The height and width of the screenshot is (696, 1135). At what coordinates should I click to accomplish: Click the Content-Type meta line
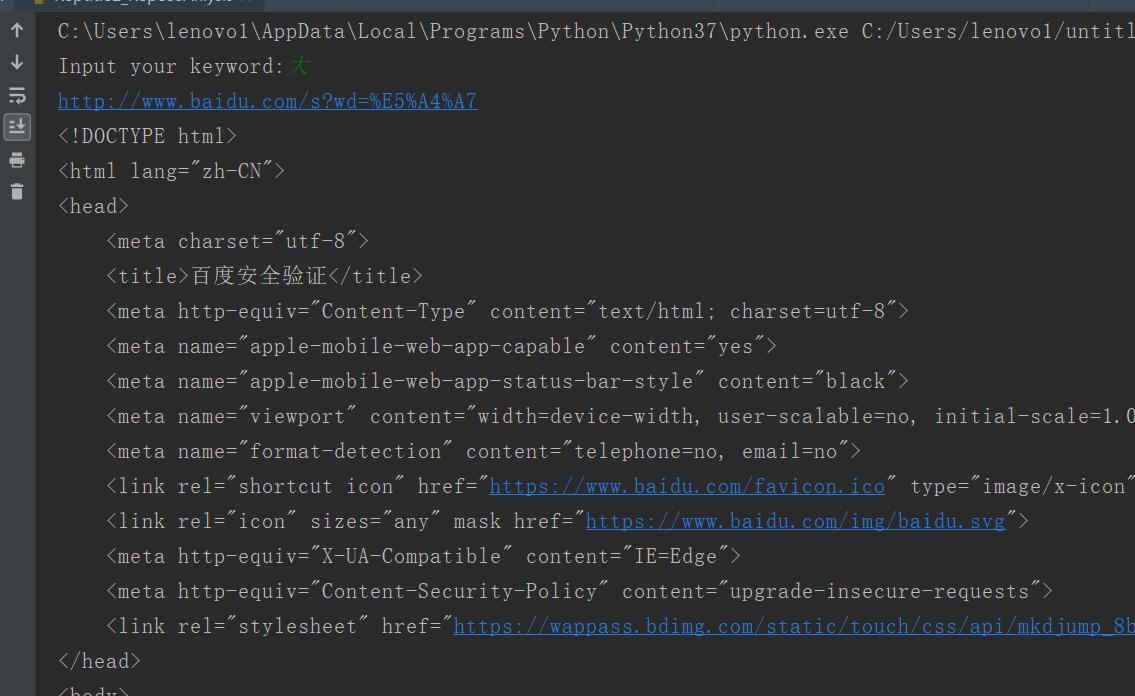click(507, 311)
